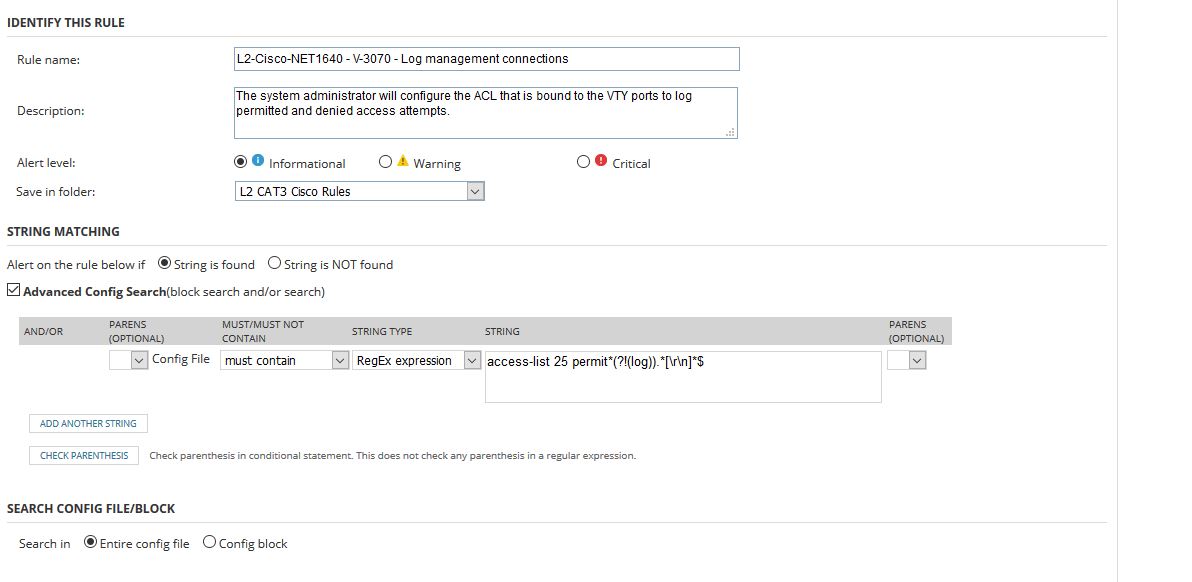
Task: Open the left Parens optional dropdown
Action: 128,360
